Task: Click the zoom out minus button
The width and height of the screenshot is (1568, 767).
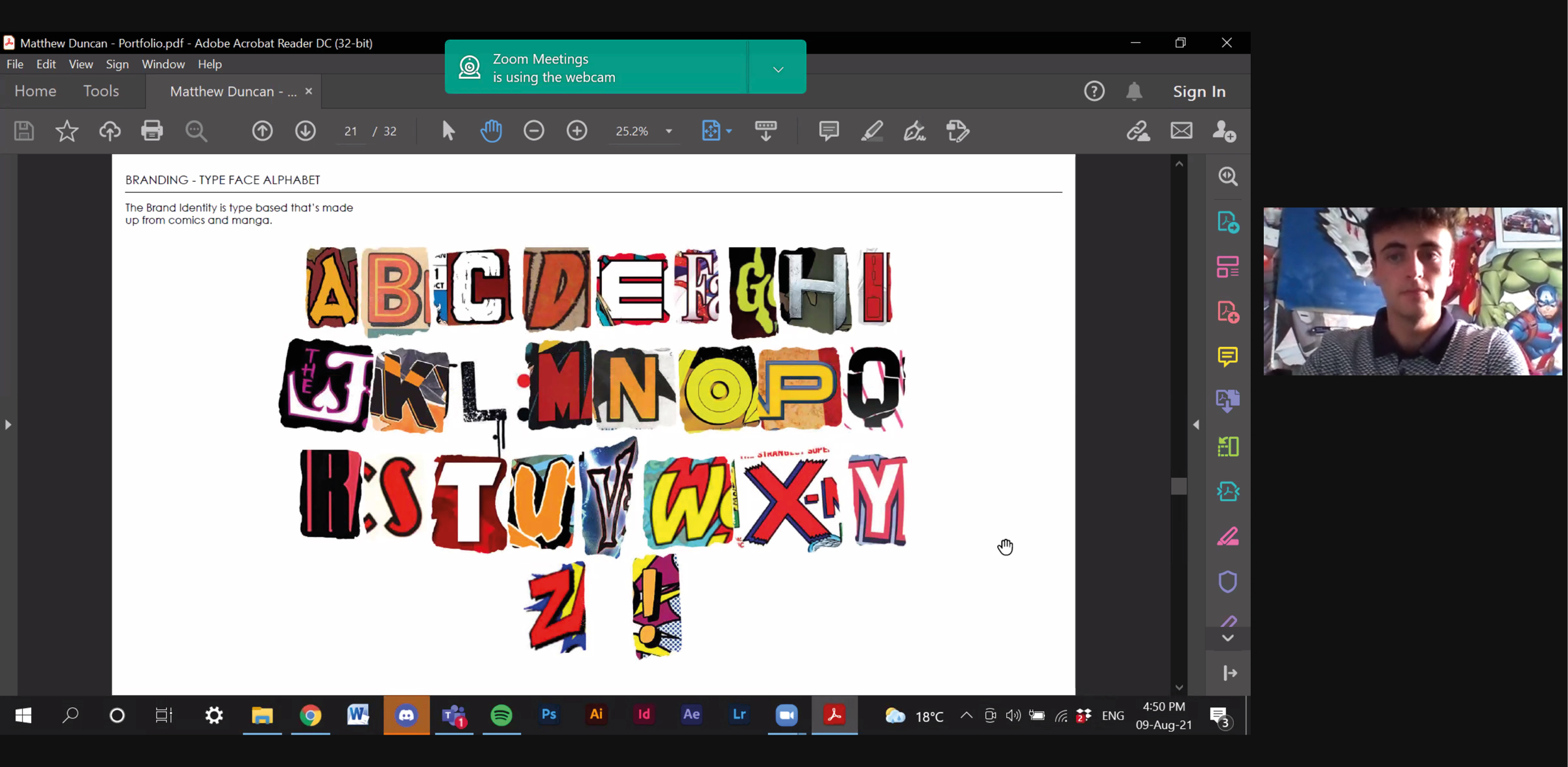Action: (534, 131)
